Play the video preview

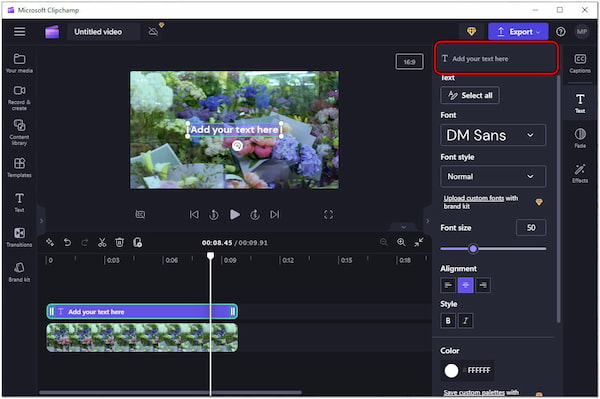coord(235,215)
